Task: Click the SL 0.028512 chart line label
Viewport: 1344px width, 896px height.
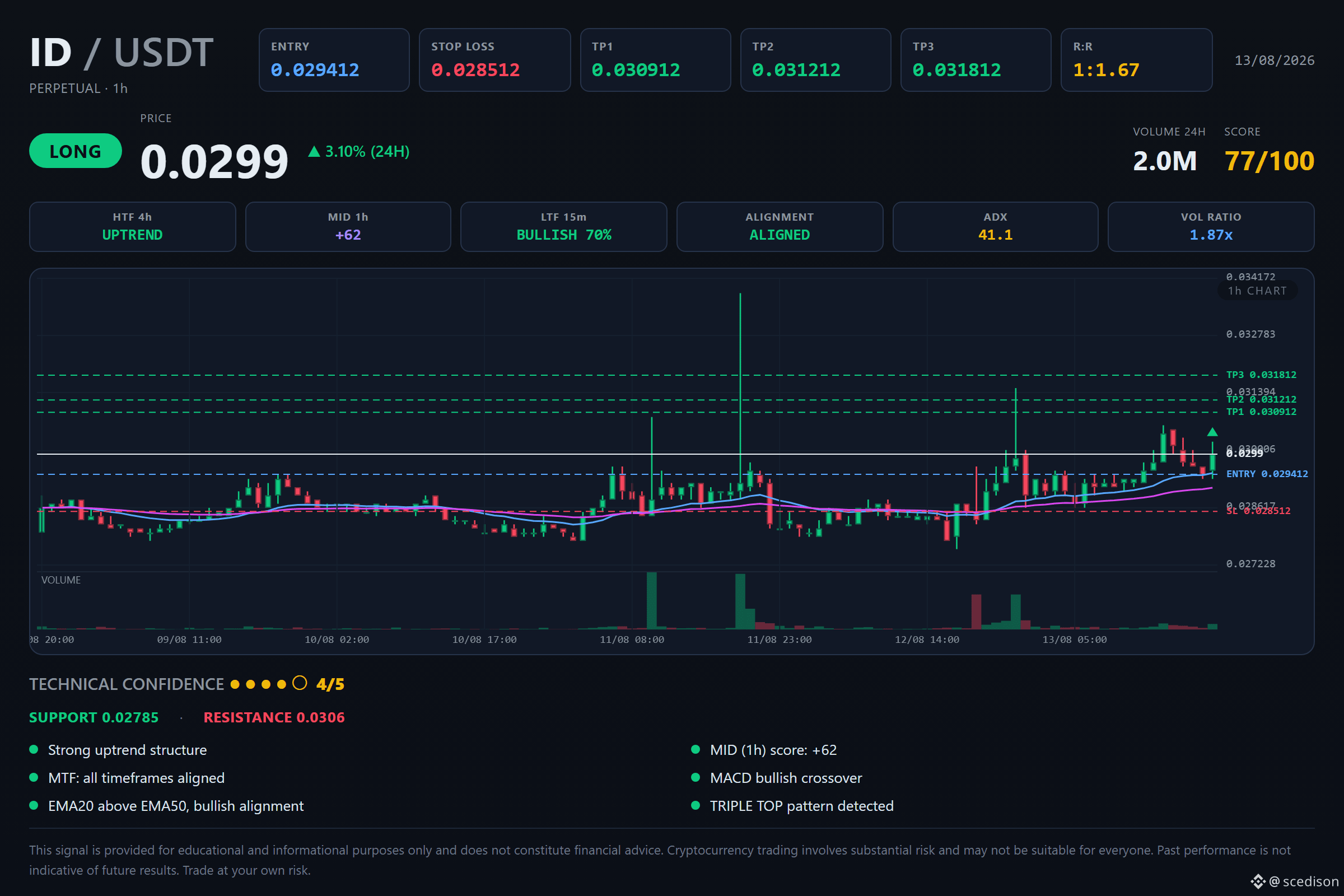Action: [x=1258, y=511]
